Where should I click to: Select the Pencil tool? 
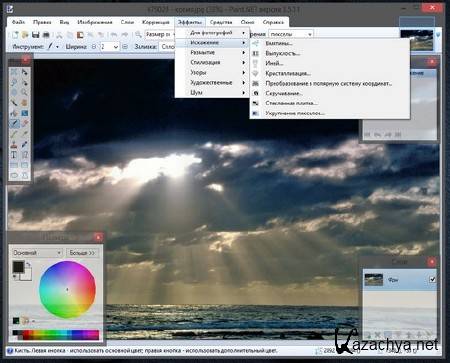tap(14, 134)
